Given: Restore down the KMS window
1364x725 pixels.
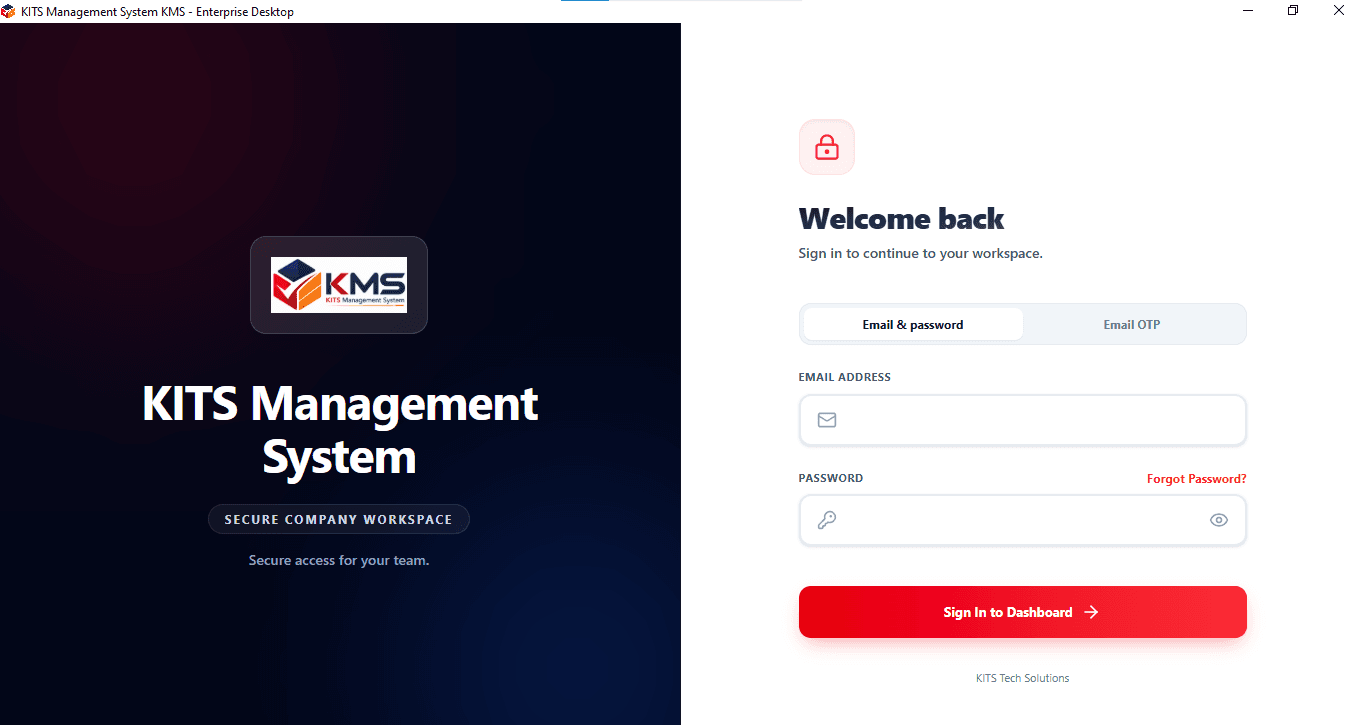Looking at the screenshot, I should point(1293,10).
